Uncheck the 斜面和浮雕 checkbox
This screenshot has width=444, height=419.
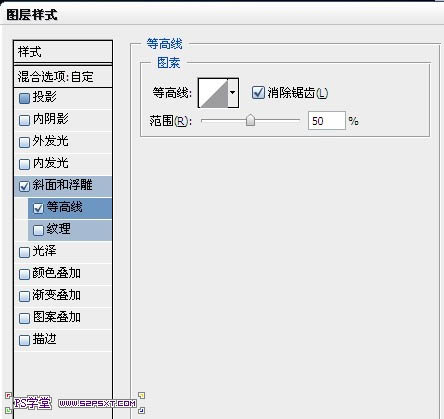[x=24, y=186]
